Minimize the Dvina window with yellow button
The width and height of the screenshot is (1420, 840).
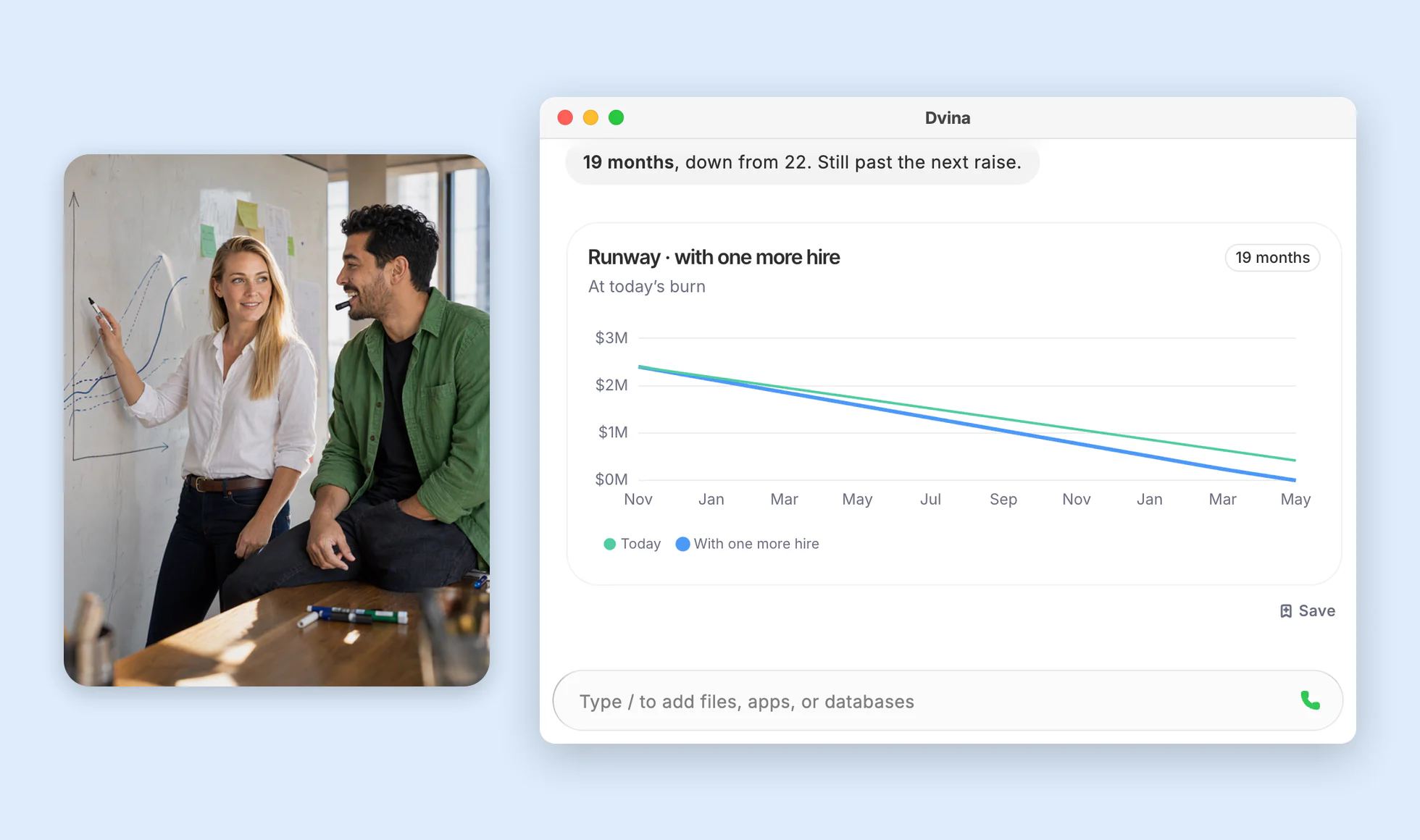590,117
